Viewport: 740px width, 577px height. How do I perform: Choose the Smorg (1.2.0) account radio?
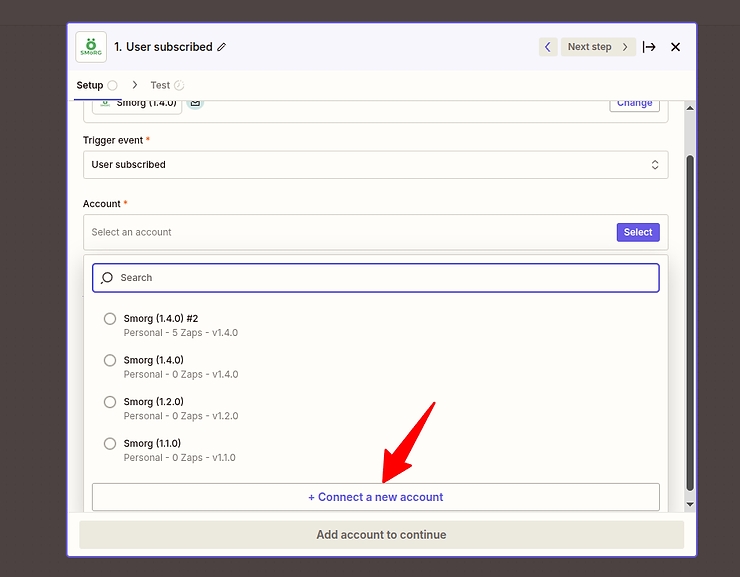coord(110,402)
